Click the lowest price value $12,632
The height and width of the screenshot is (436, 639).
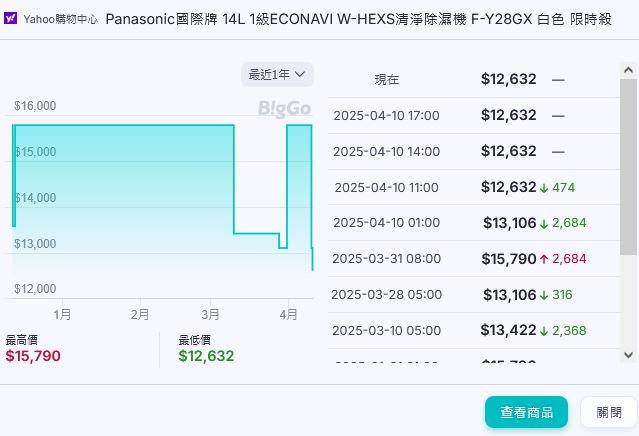point(206,356)
